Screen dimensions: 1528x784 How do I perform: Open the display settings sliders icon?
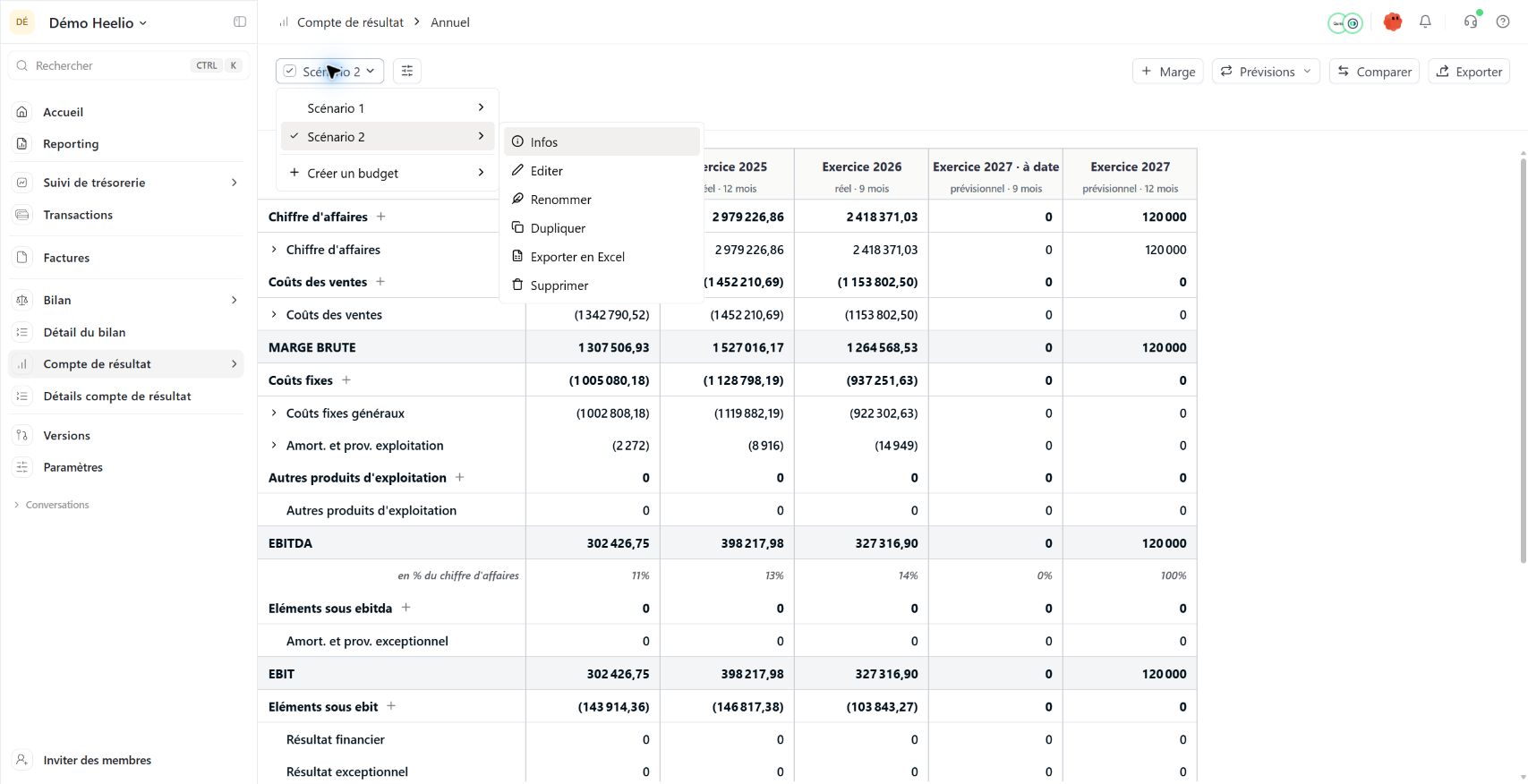(x=407, y=72)
